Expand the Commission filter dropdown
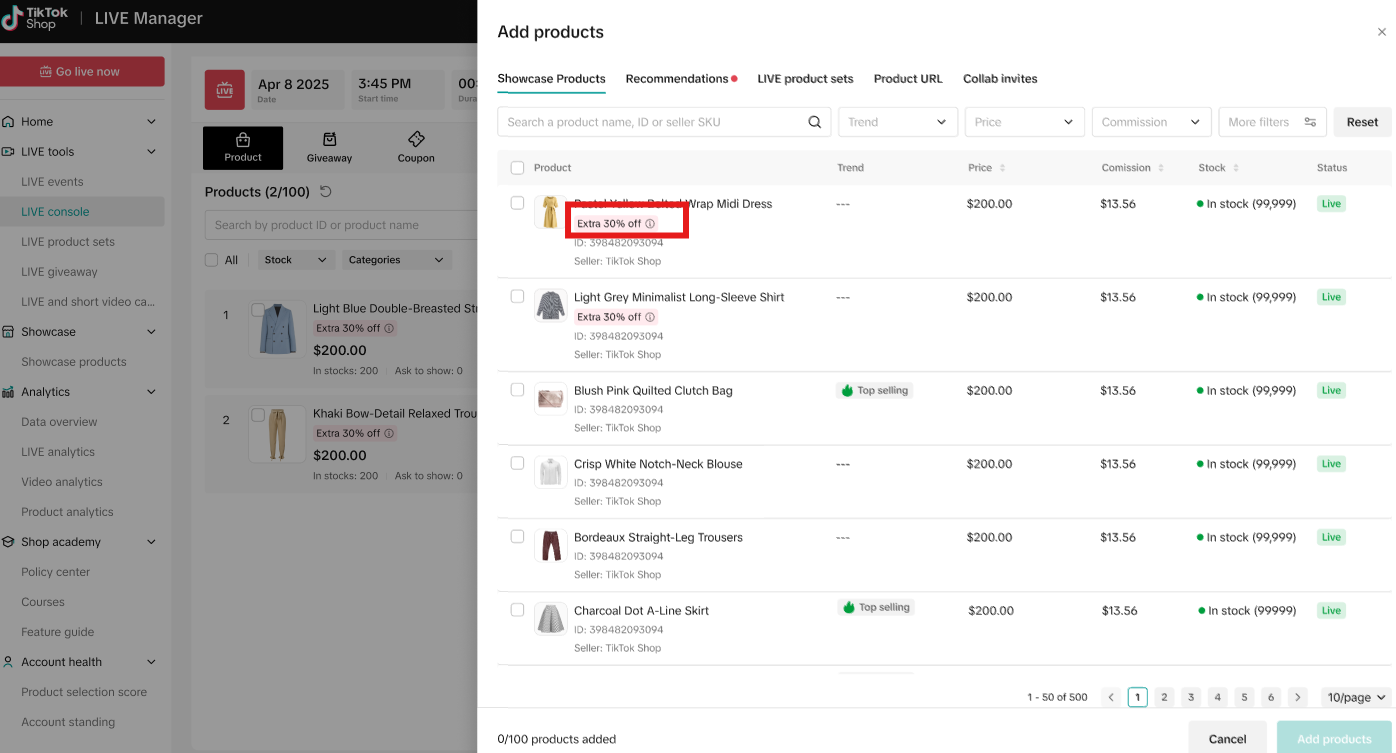Viewport: 1396px width, 753px height. (x=1151, y=122)
